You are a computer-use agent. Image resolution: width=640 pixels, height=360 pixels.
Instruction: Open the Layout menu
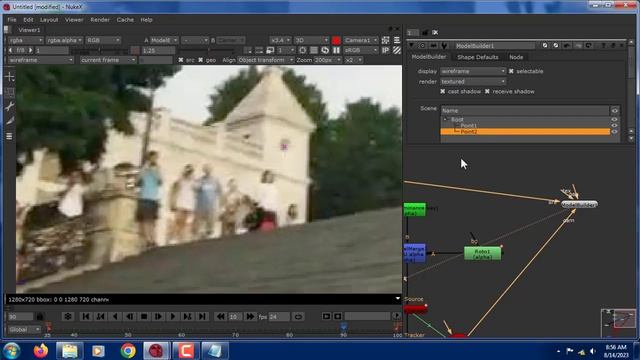49,20
